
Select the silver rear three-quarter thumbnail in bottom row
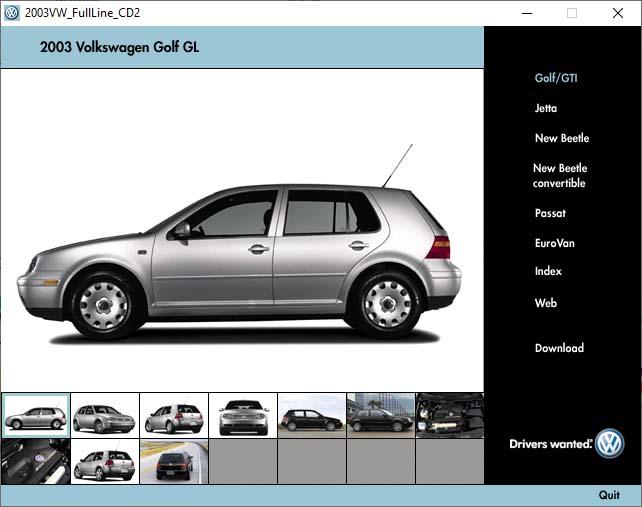[x=105, y=462]
